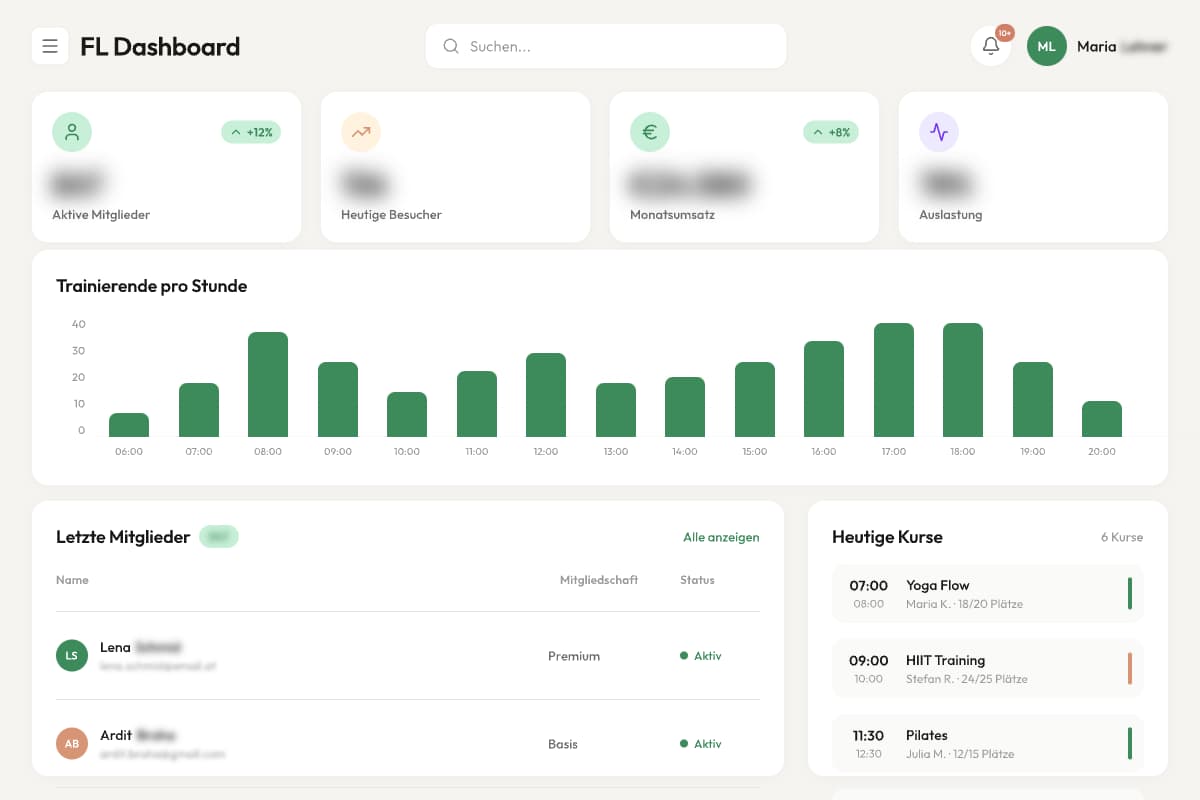Click the notification bell icon
Screen dimensions: 1200x800
(989, 46)
